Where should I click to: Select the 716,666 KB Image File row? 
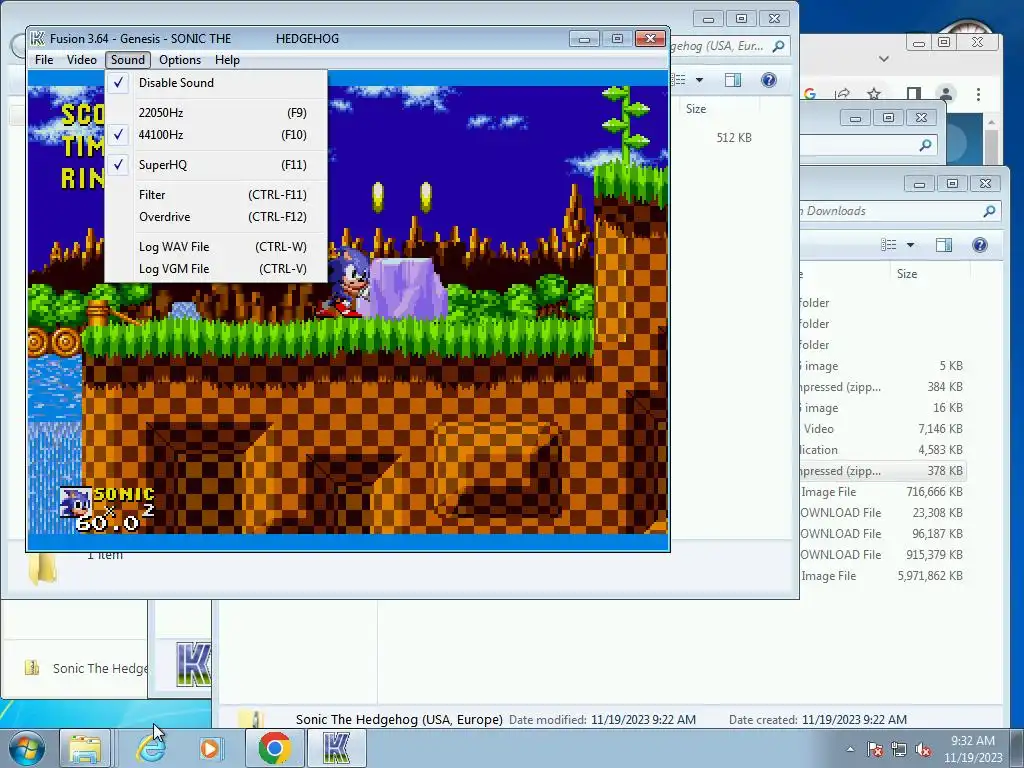tap(882, 492)
